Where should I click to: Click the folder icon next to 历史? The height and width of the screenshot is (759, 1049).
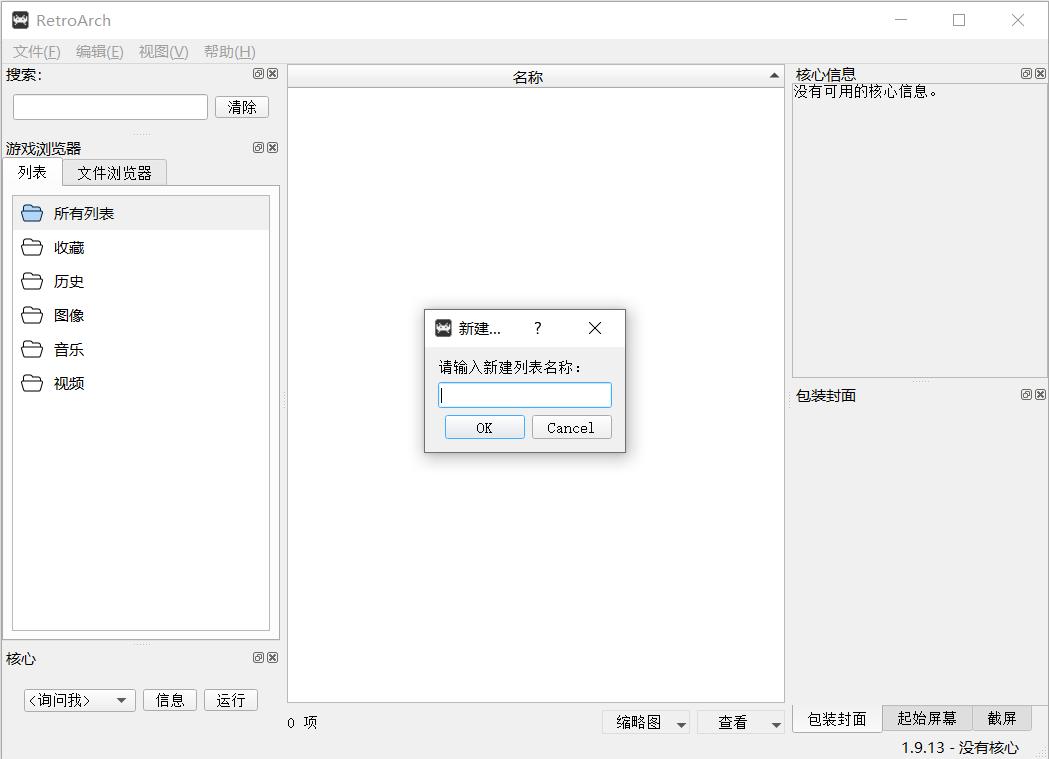[31, 282]
